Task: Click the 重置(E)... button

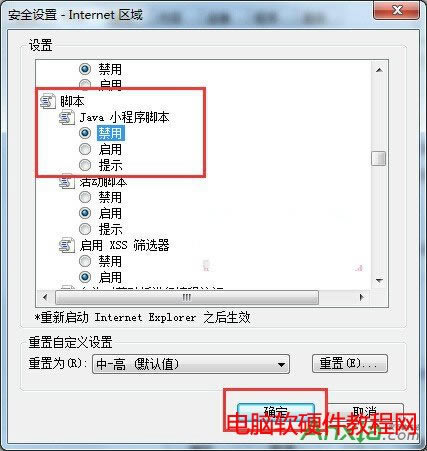Action: point(350,363)
